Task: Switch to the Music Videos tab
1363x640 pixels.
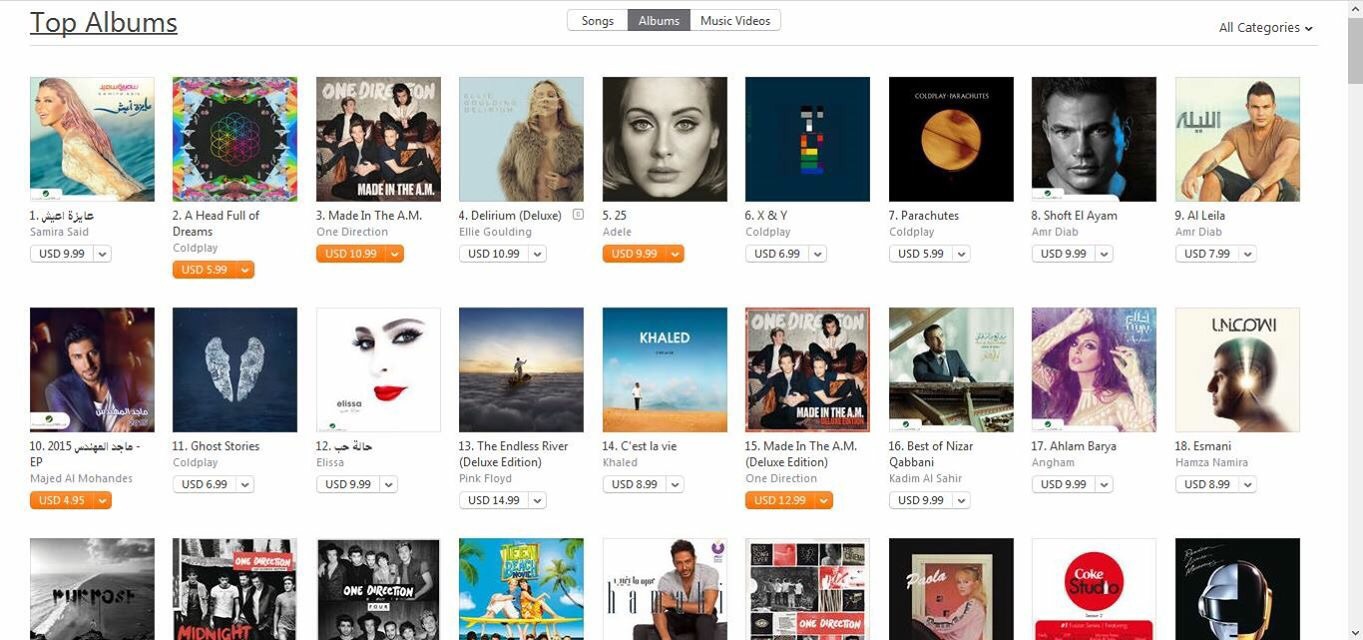Action: [x=735, y=21]
